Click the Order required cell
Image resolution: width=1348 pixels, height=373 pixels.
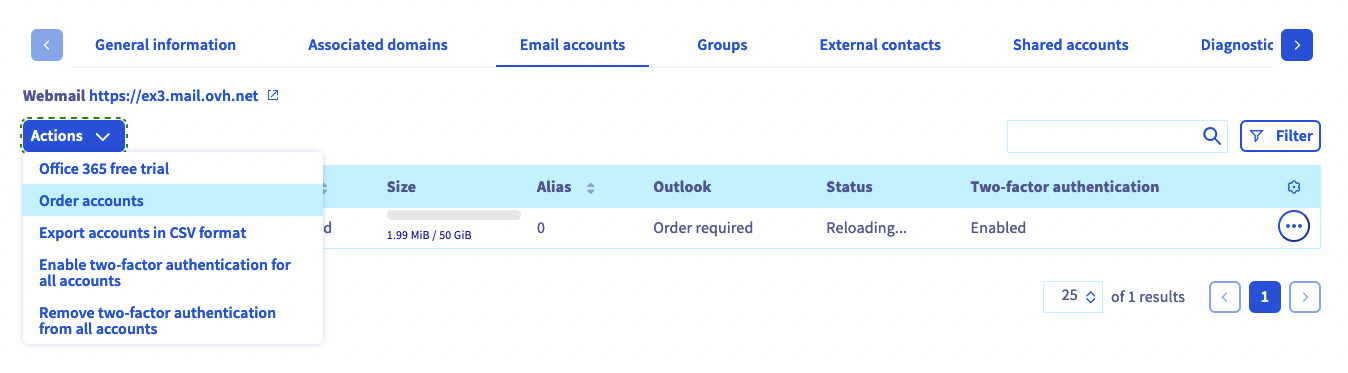coord(702,228)
